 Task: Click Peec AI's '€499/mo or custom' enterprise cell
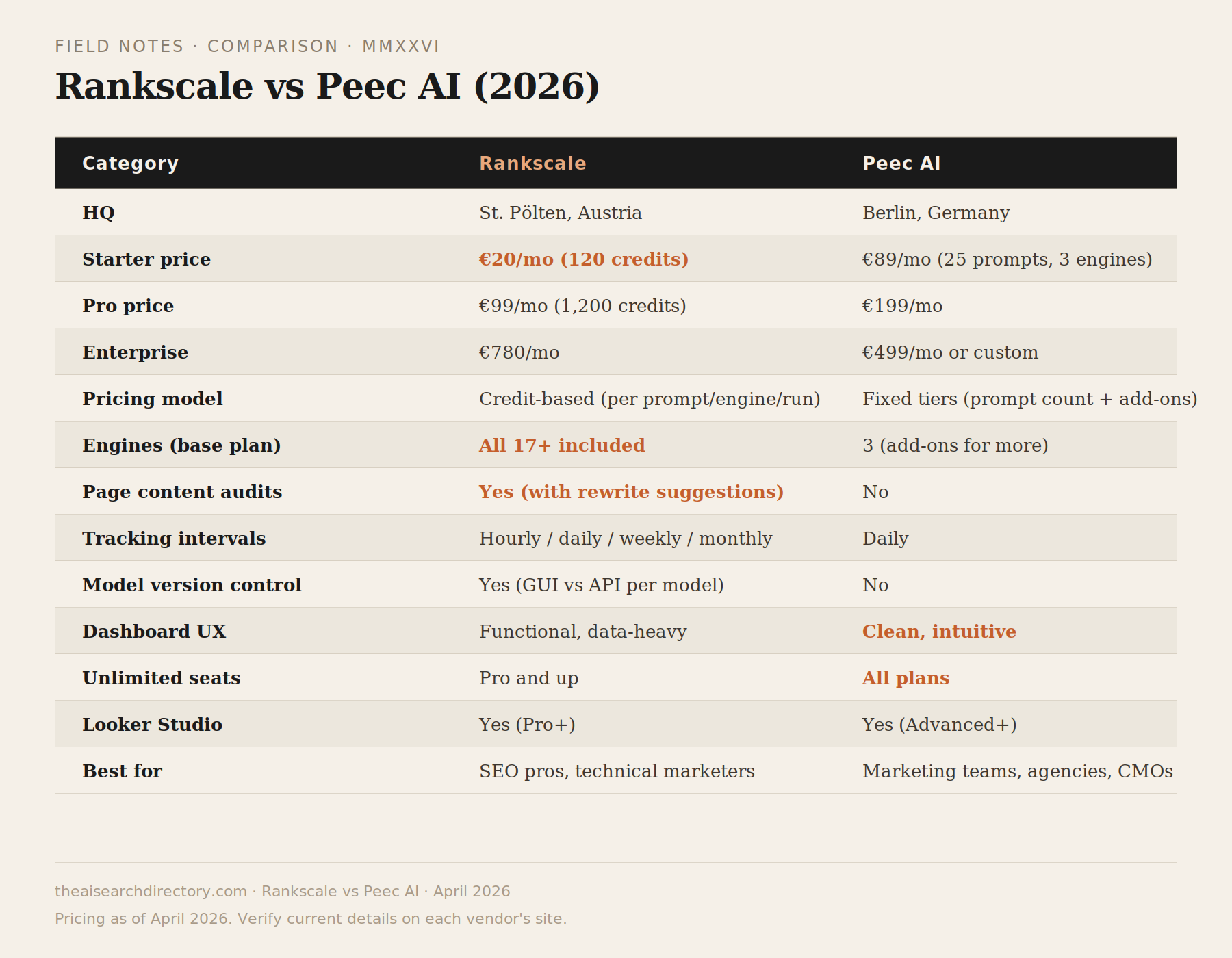click(950, 352)
